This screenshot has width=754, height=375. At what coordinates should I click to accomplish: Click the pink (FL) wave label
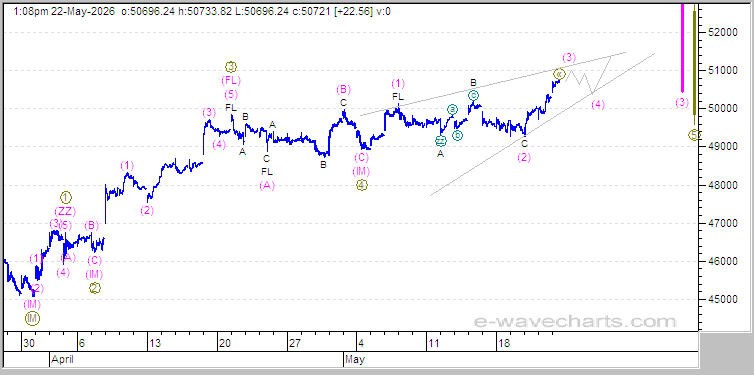231,80
